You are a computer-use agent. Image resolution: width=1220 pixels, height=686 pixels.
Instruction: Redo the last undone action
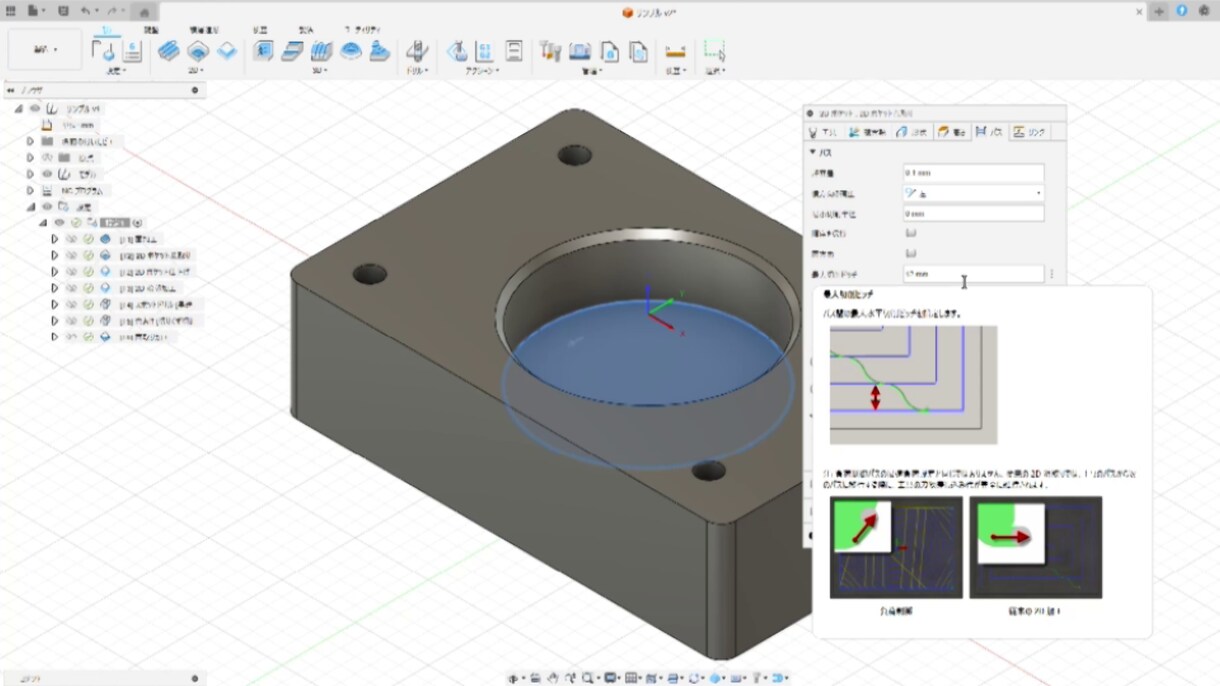click(110, 11)
